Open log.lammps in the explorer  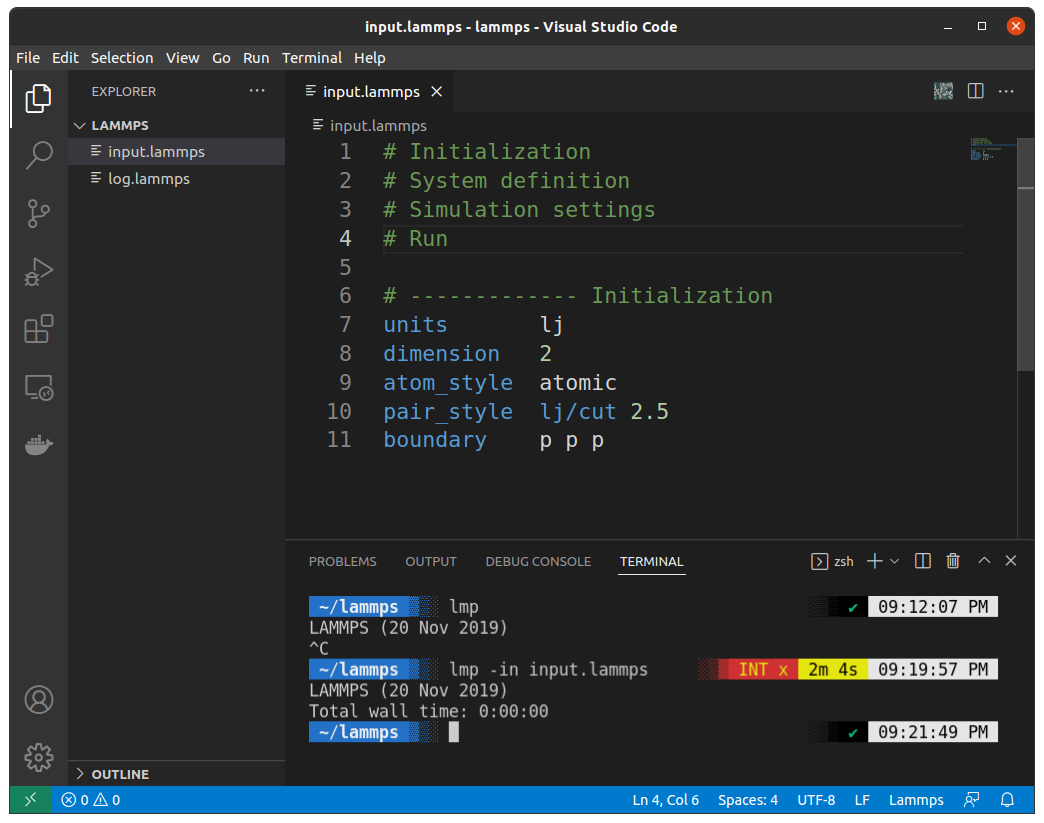(176, 178)
